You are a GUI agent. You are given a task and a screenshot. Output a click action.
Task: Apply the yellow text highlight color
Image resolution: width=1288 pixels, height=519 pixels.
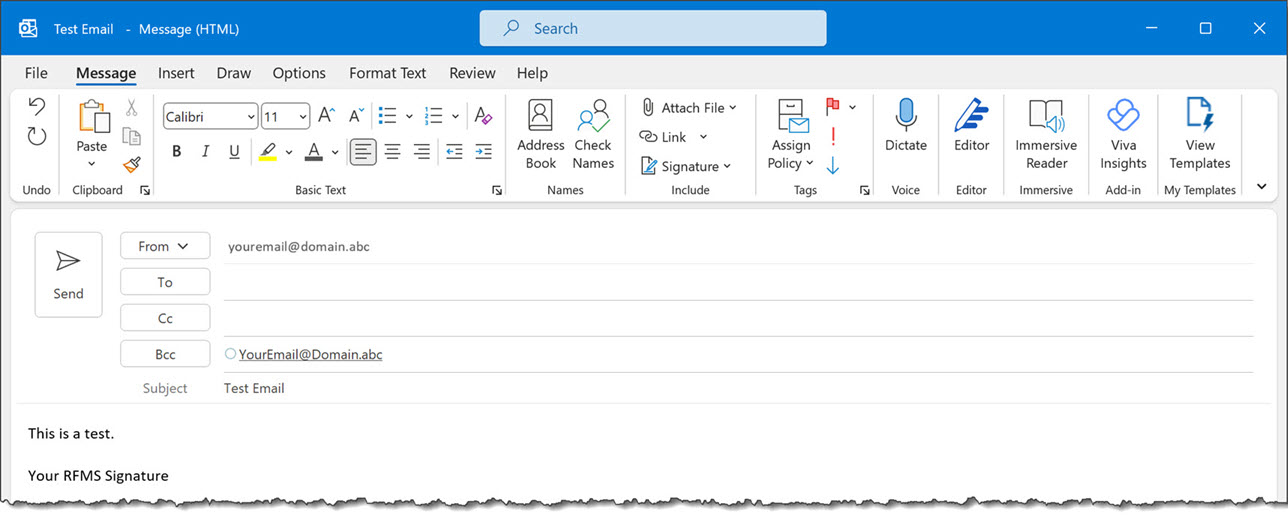(267, 152)
